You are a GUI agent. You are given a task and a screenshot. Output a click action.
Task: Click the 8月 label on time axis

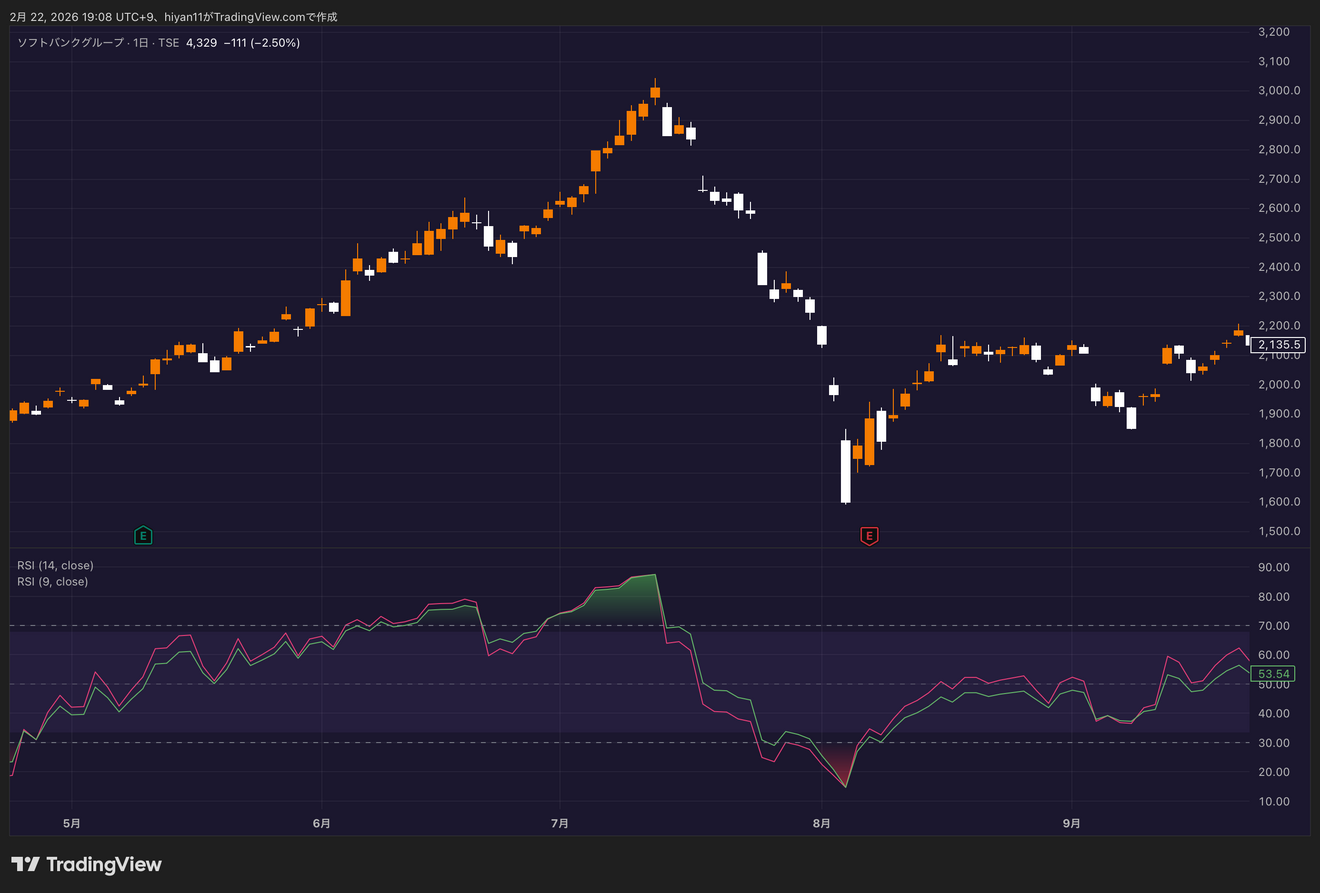821,824
